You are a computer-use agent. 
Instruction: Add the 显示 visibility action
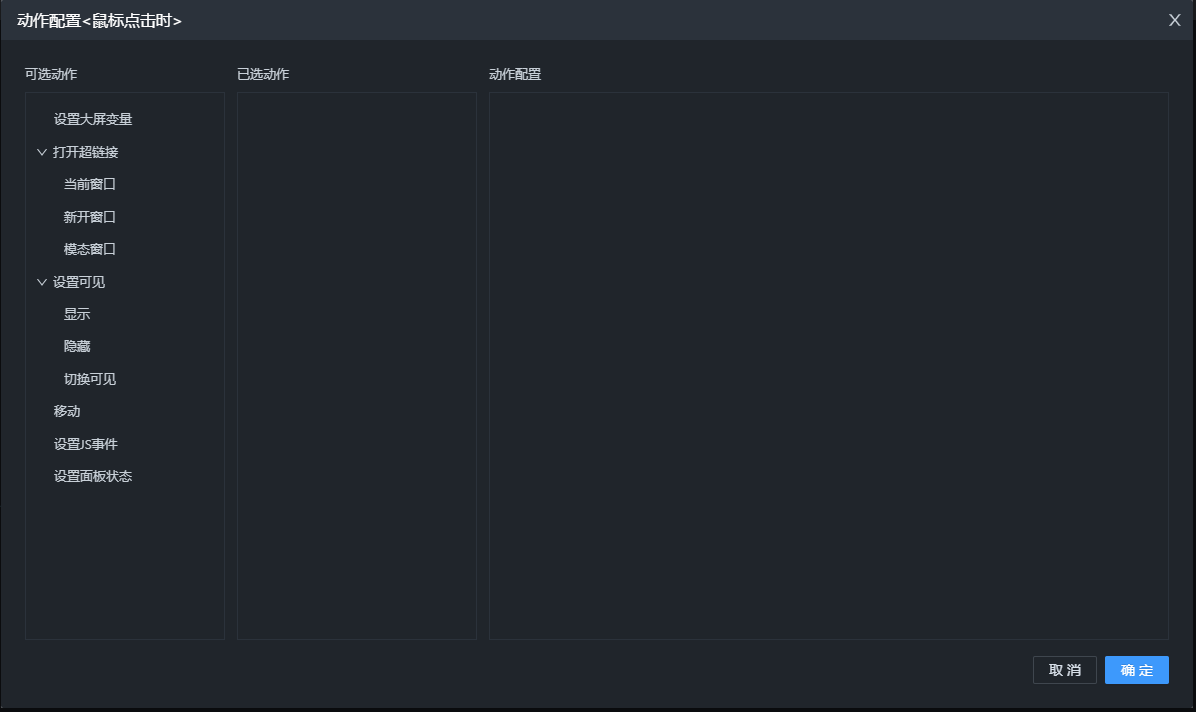[77, 314]
